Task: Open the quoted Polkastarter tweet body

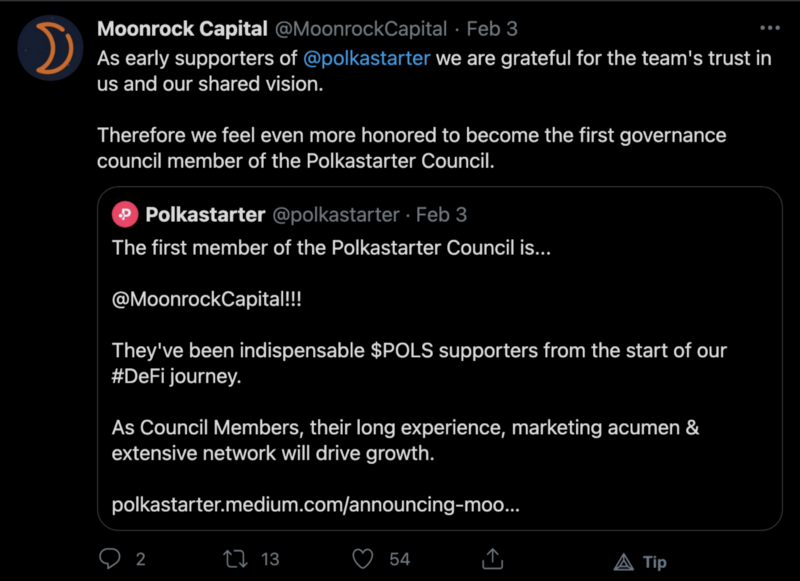Action: click(x=440, y=358)
